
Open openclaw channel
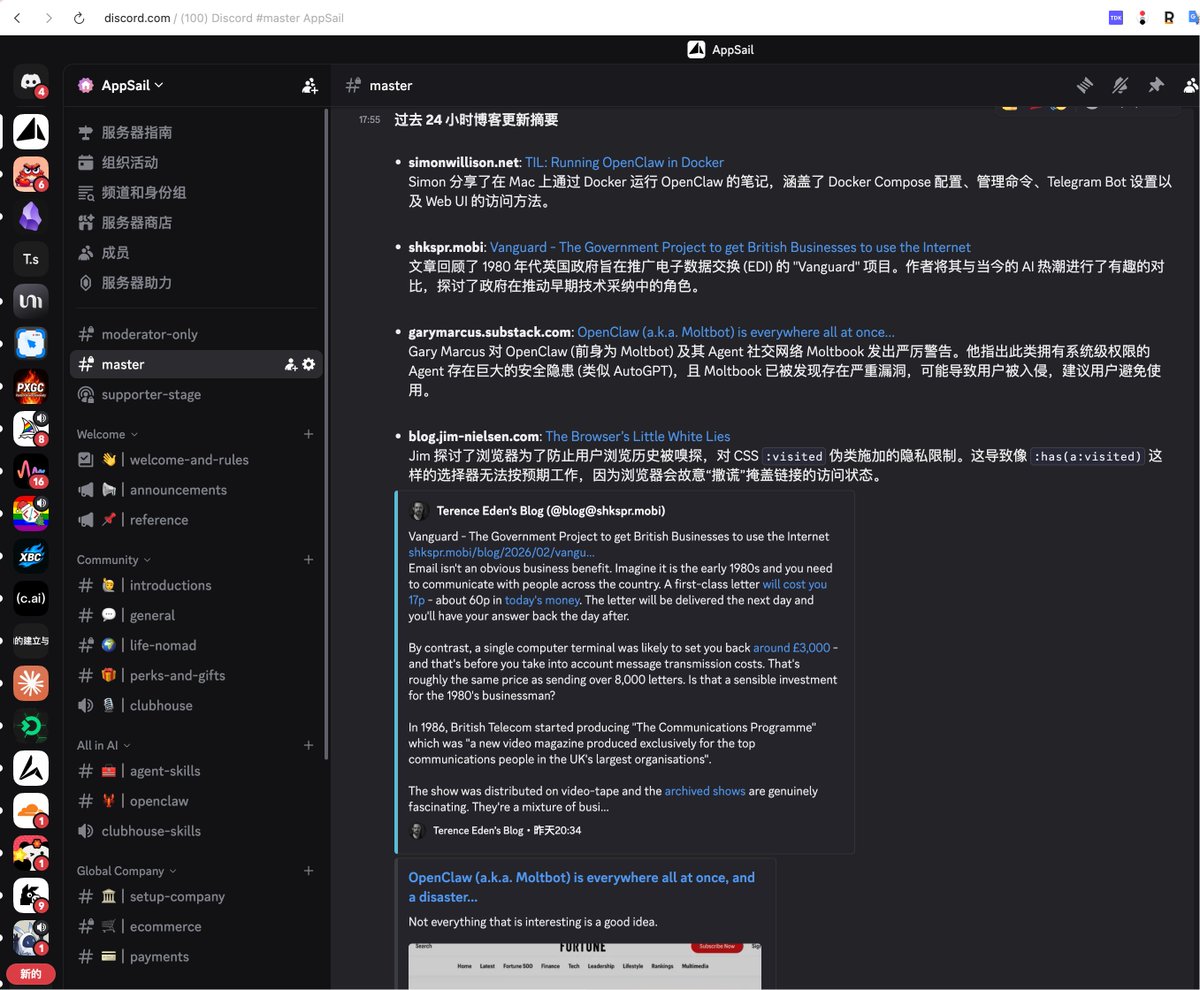(x=196, y=801)
